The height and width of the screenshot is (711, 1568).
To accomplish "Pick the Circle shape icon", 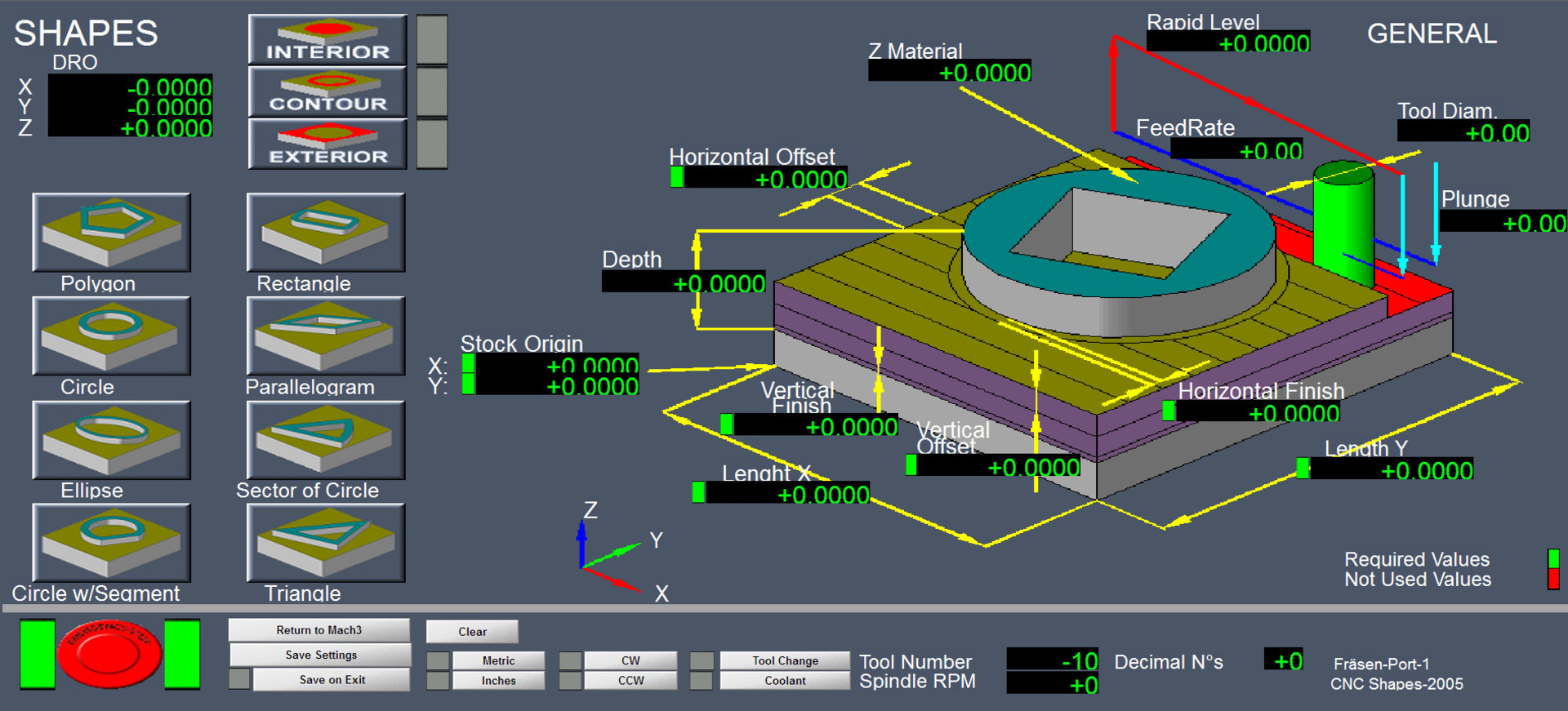I will (111, 336).
